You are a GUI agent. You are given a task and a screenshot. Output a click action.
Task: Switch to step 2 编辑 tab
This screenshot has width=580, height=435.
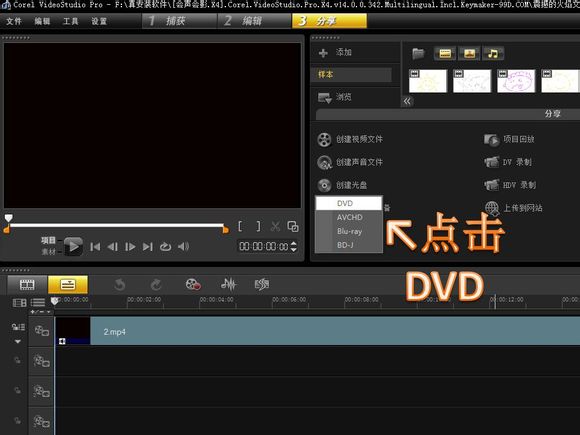[254, 21]
